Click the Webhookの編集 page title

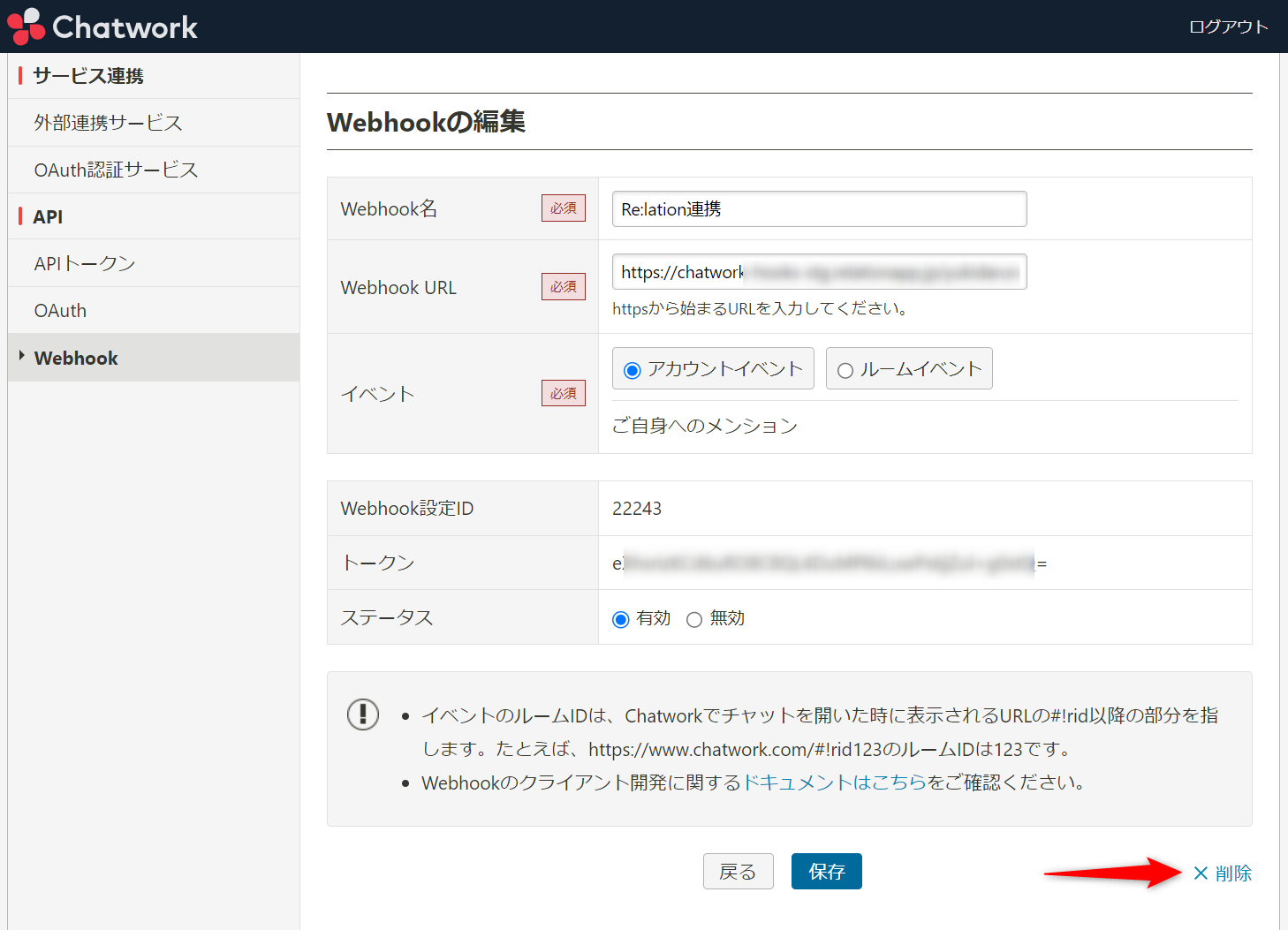coord(427,122)
